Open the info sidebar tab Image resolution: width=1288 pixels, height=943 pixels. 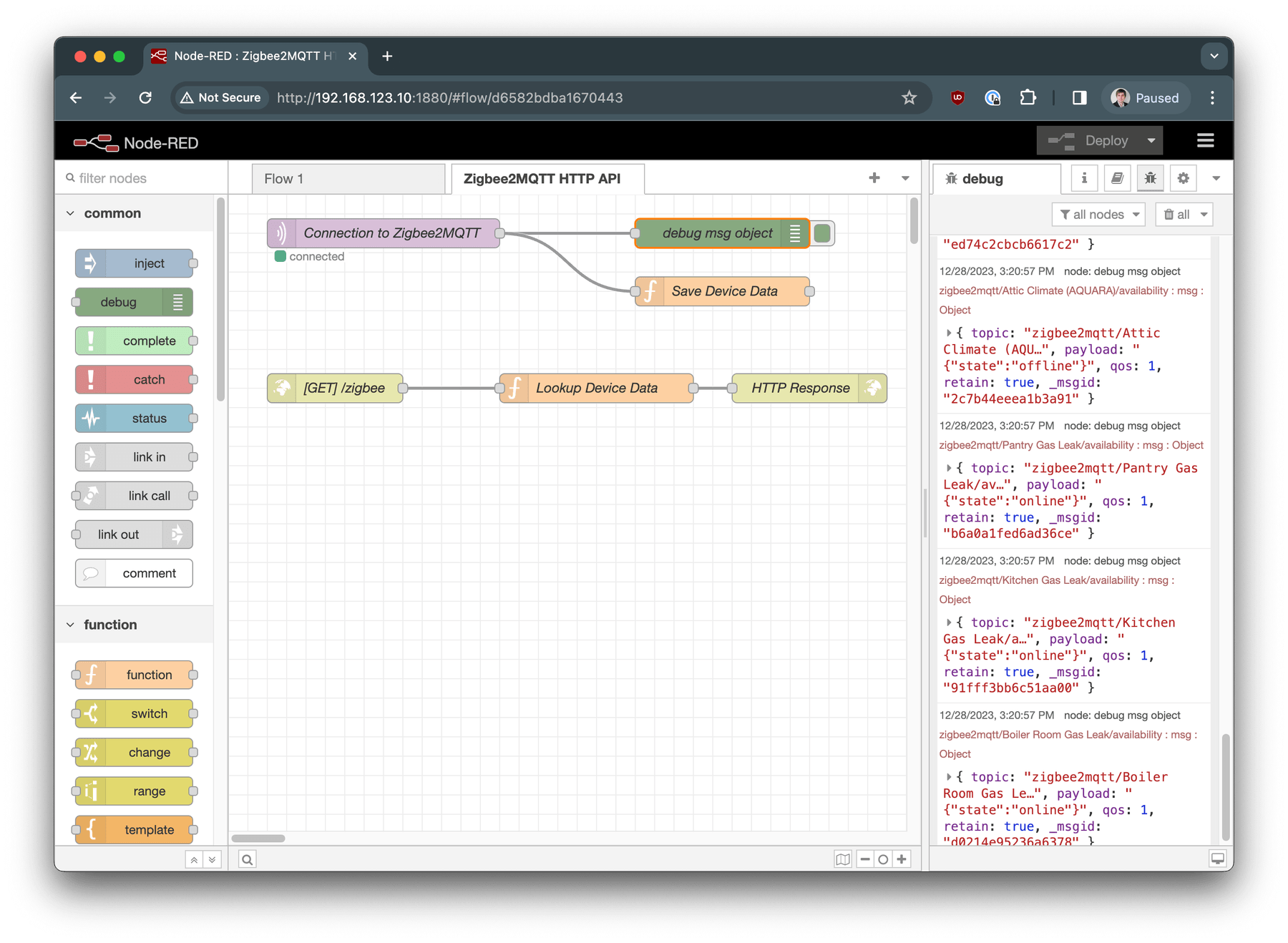coord(1083,178)
